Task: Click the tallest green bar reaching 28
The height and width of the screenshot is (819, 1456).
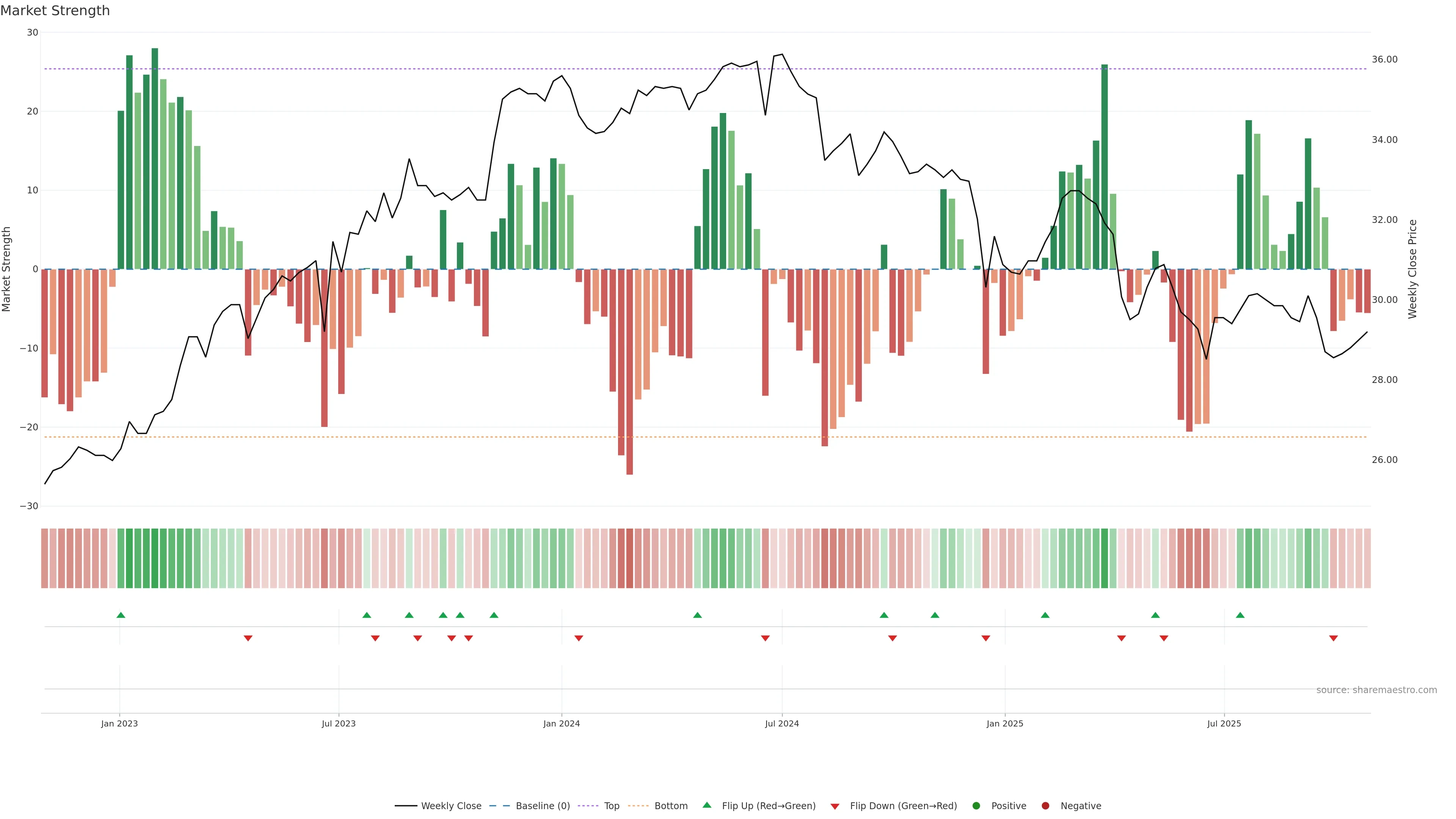Action: click(155, 158)
